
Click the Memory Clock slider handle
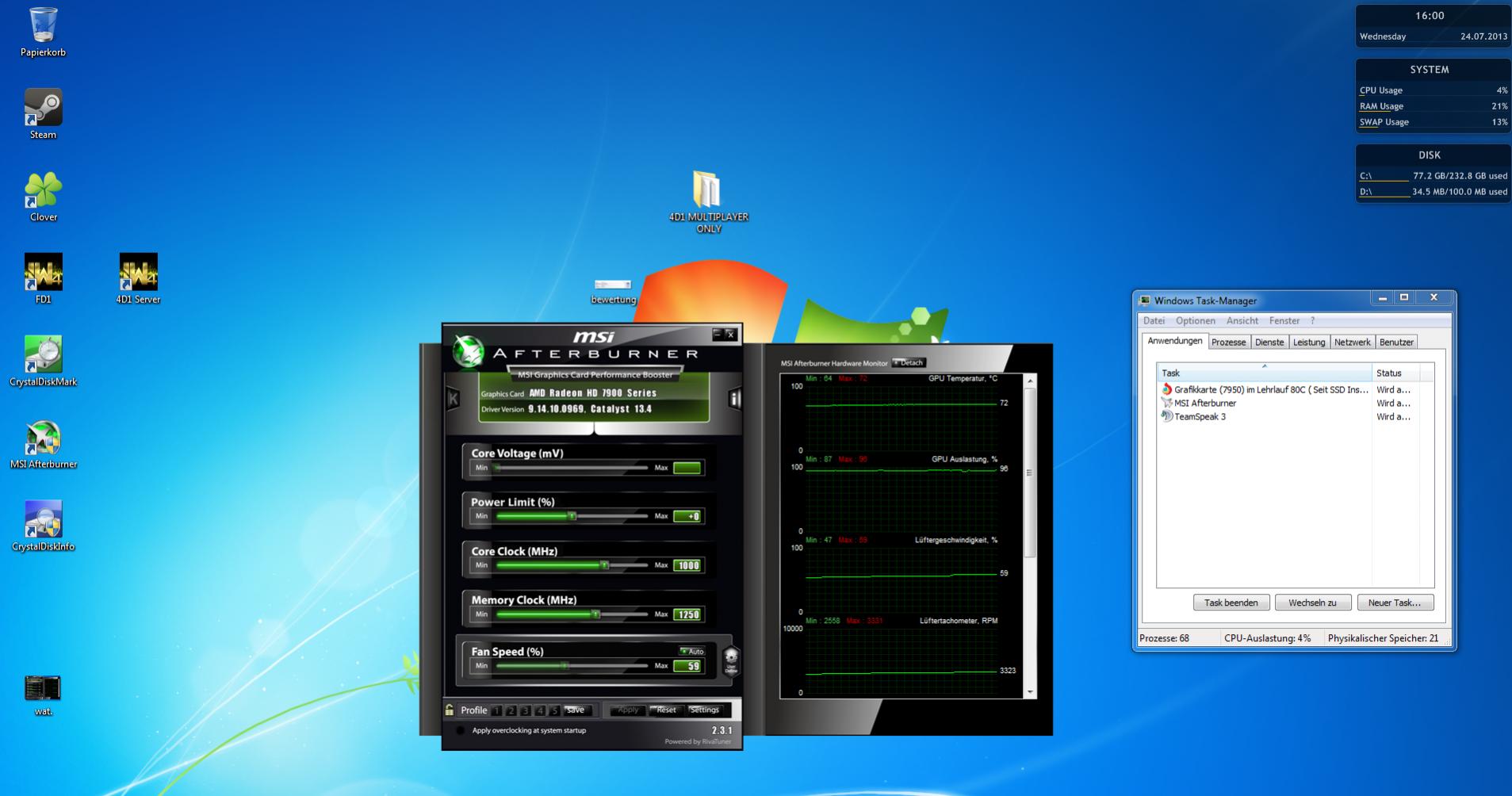[x=595, y=614]
